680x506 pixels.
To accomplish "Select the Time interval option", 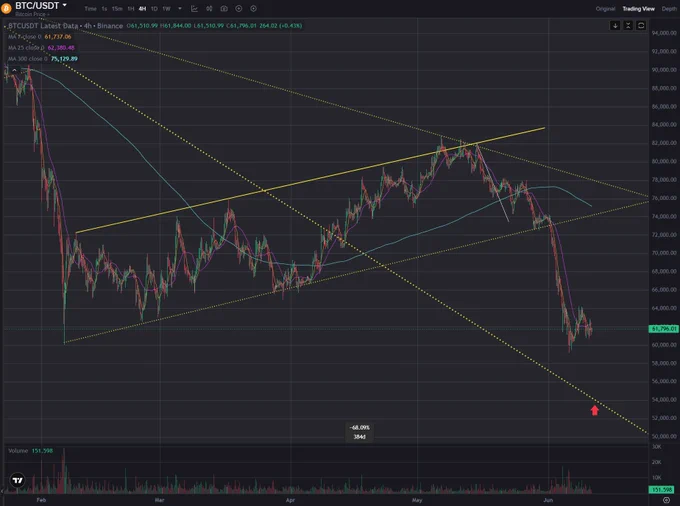I will pos(90,9).
